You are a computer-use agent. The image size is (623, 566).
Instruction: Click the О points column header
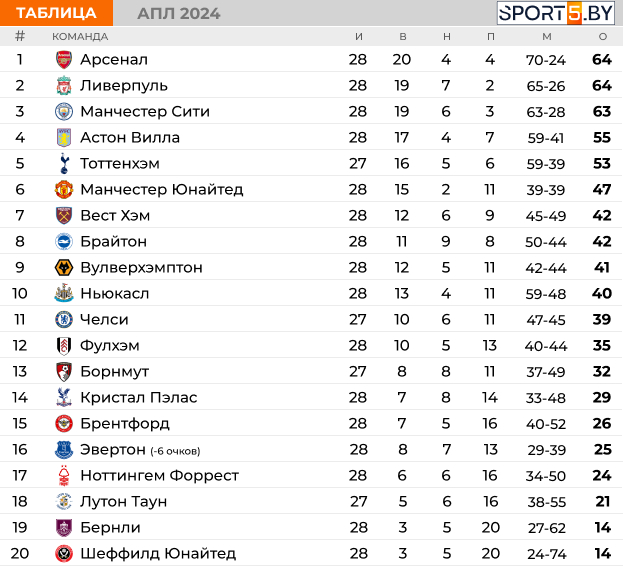tap(602, 37)
